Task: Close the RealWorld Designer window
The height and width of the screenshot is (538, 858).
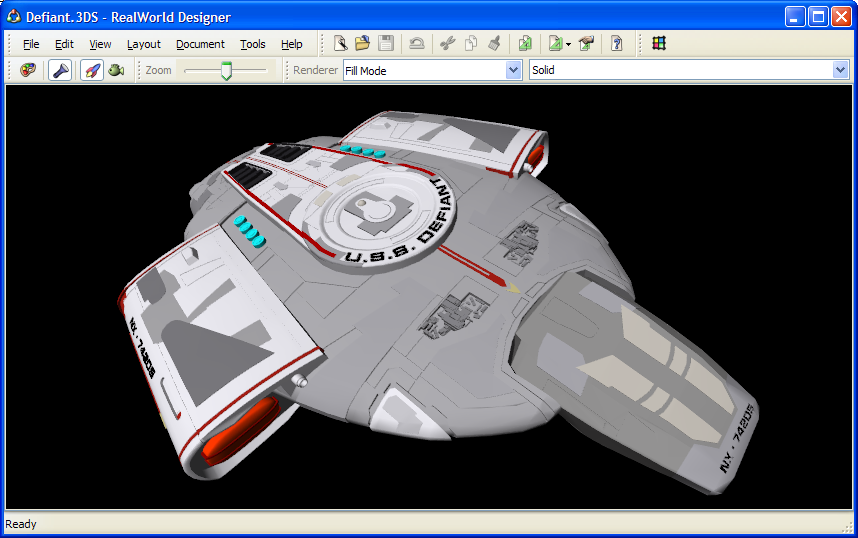Action: click(841, 16)
